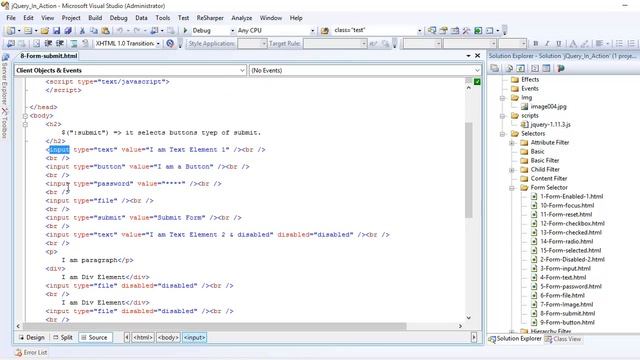Image resolution: width=640 pixels, height=360 pixels.
Task: Click the New Project toolbar icon
Action: (x=11, y=31)
